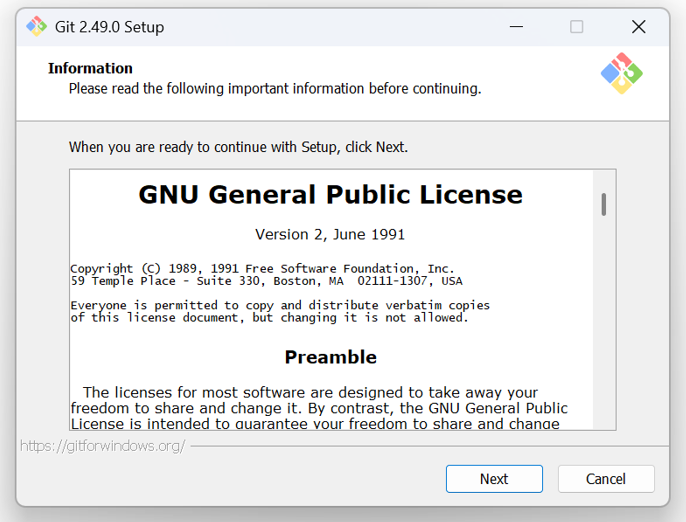The height and width of the screenshot is (522, 686).
Task: Click the Git icon in the title bar
Action: 36,27
